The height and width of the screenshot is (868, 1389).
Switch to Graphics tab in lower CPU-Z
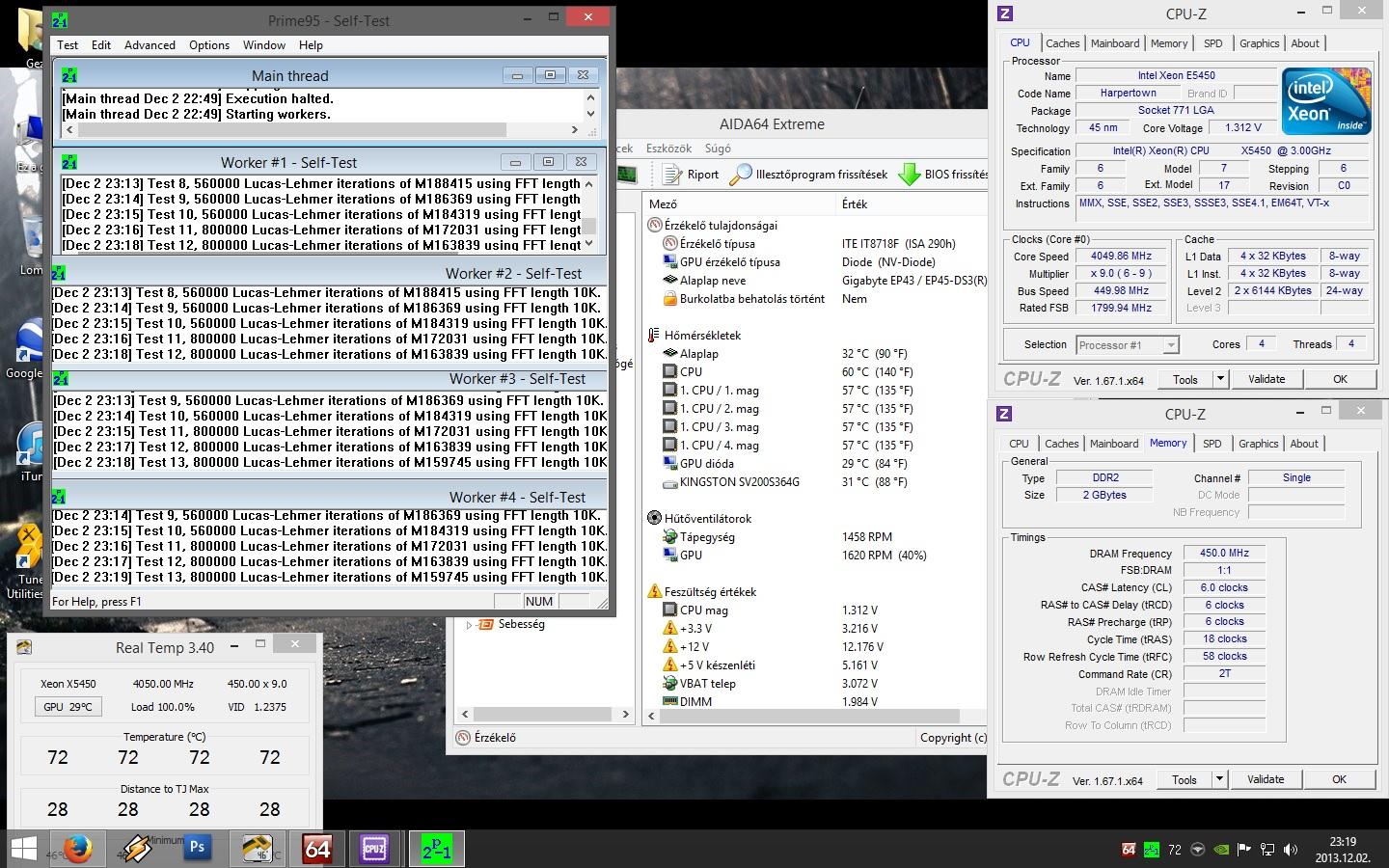pyautogui.click(x=1259, y=444)
